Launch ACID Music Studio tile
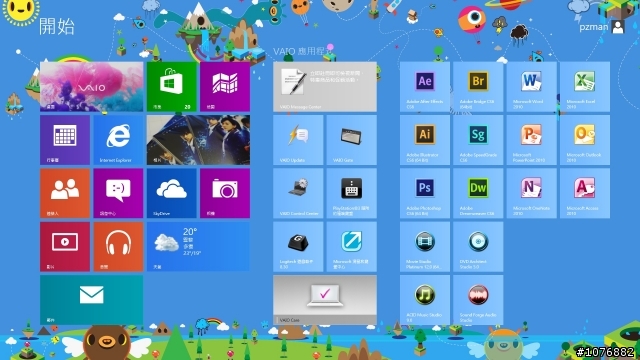 (425, 300)
